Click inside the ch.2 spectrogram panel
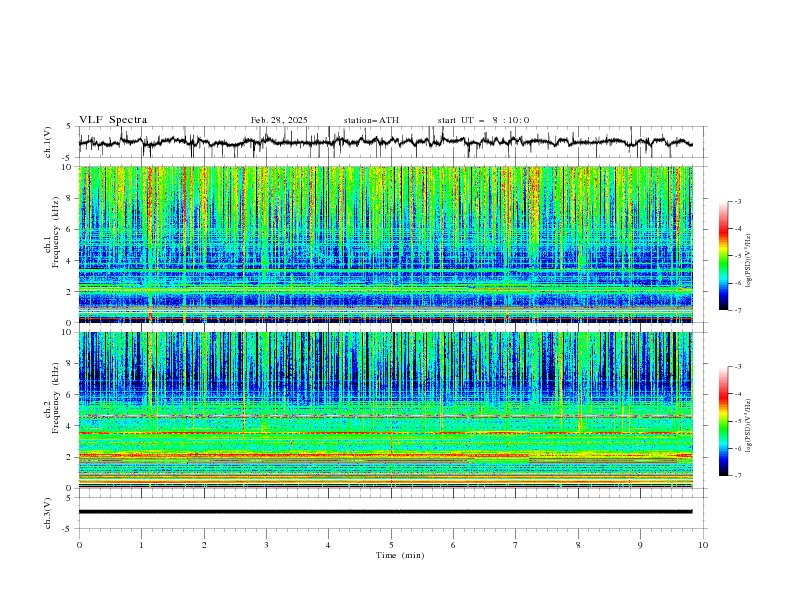Image resolution: width=792 pixels, height=612 pixels. pos(386,410)
